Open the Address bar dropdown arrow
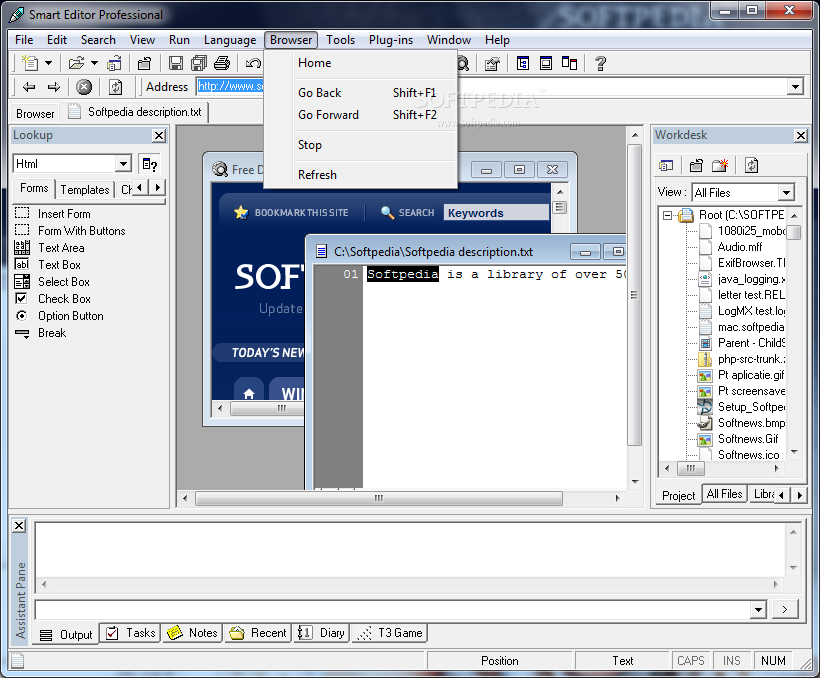Screen dimensions: 820x678 (x=795, y=86)
